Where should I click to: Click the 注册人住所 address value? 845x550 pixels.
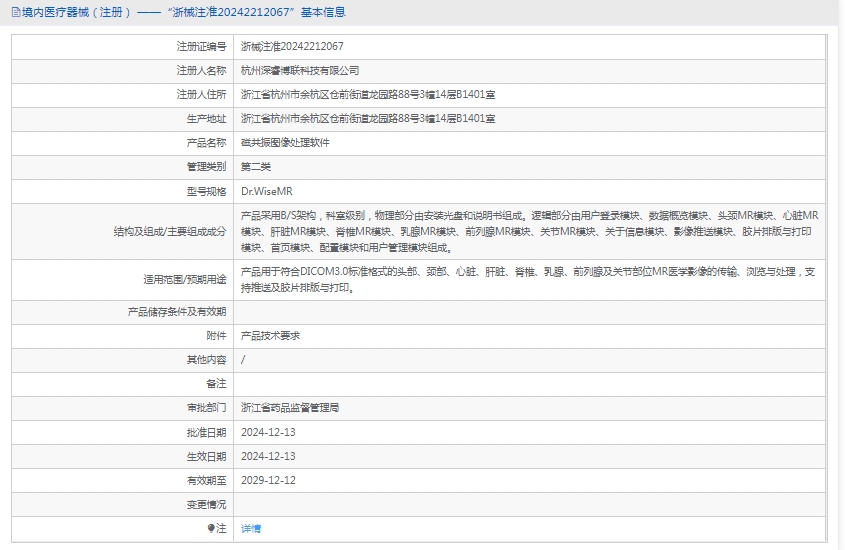(x=368, y=95)
